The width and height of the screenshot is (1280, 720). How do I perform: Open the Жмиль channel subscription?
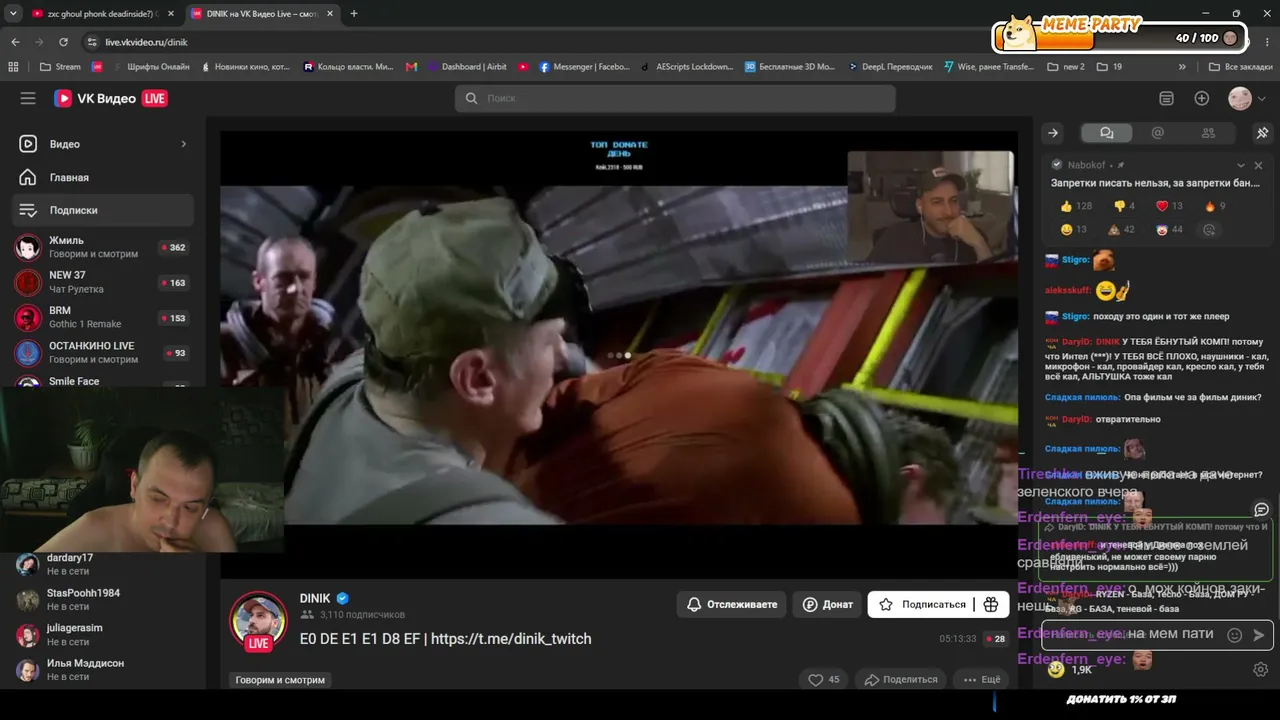(103, 247)
